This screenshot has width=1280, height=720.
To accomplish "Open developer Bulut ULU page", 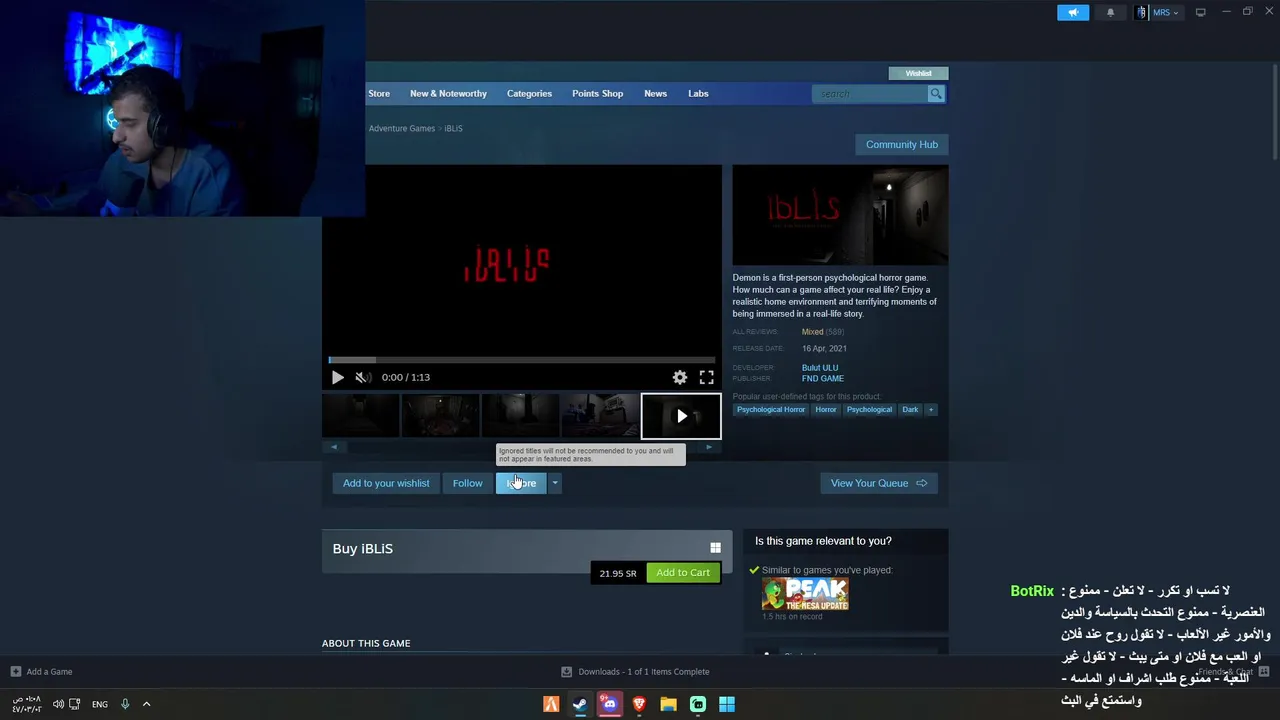I will [820, 368].
